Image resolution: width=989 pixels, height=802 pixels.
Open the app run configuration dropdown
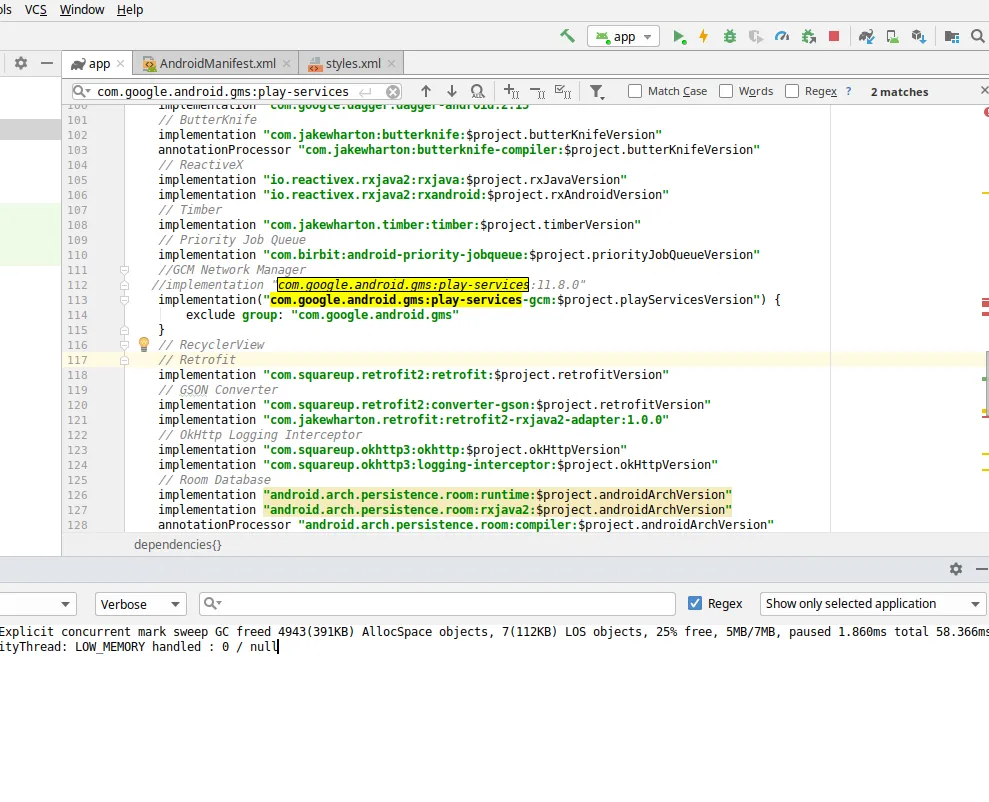click(x=623, y=37)
